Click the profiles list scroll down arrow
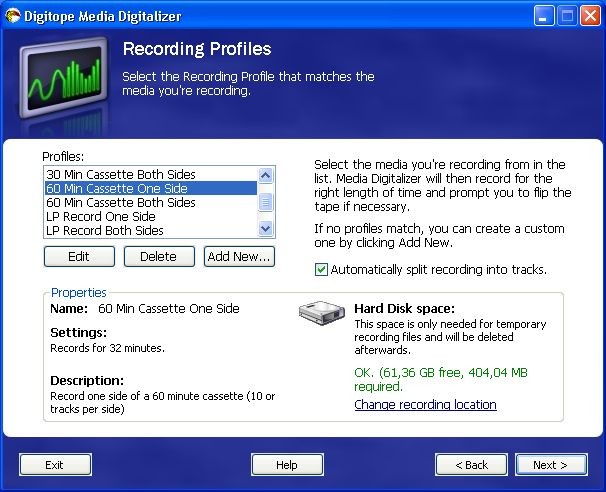This screenshot has height=492, width=606. (266, 228)
